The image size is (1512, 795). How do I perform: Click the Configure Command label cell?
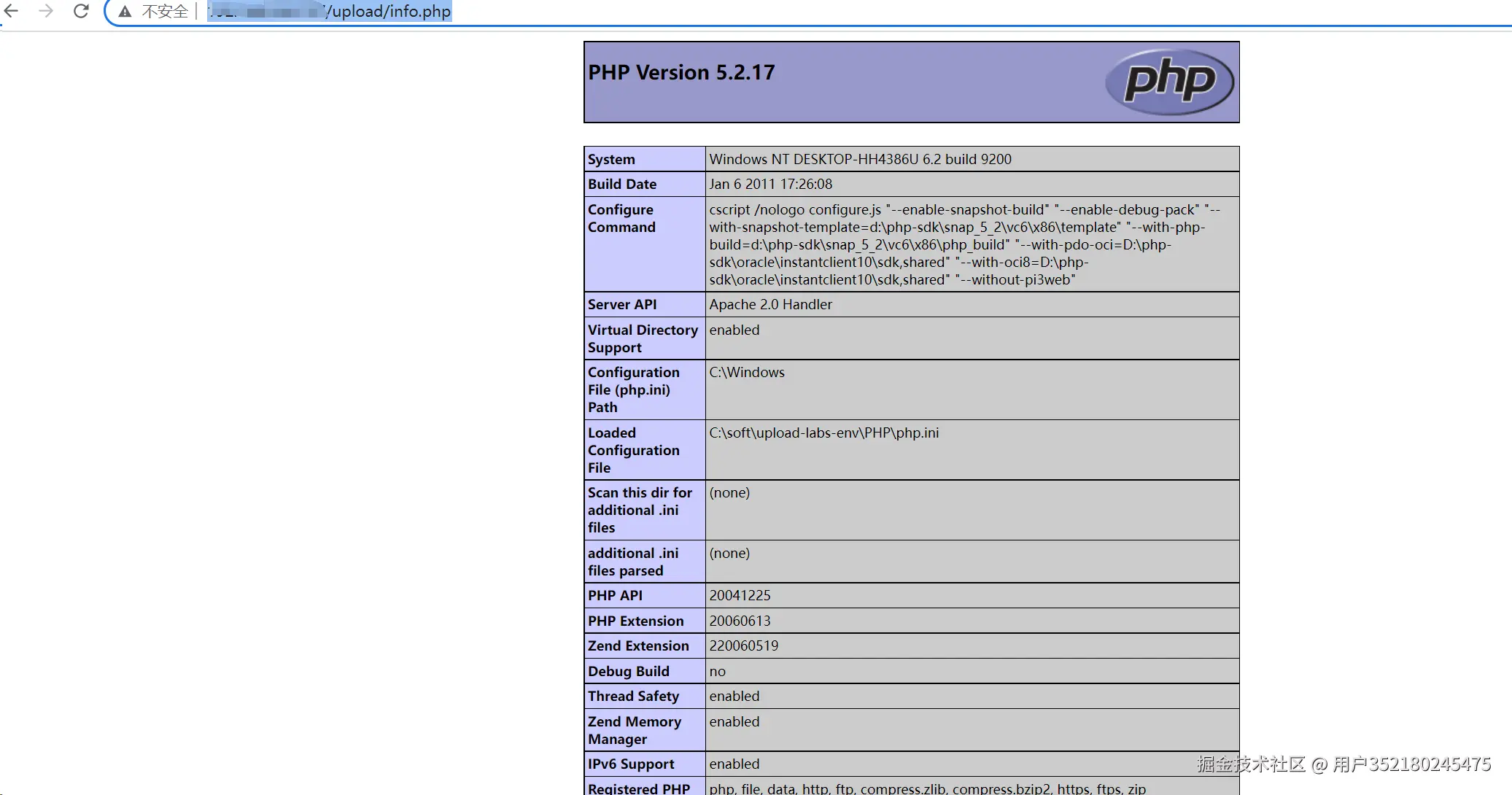point(621,218)
